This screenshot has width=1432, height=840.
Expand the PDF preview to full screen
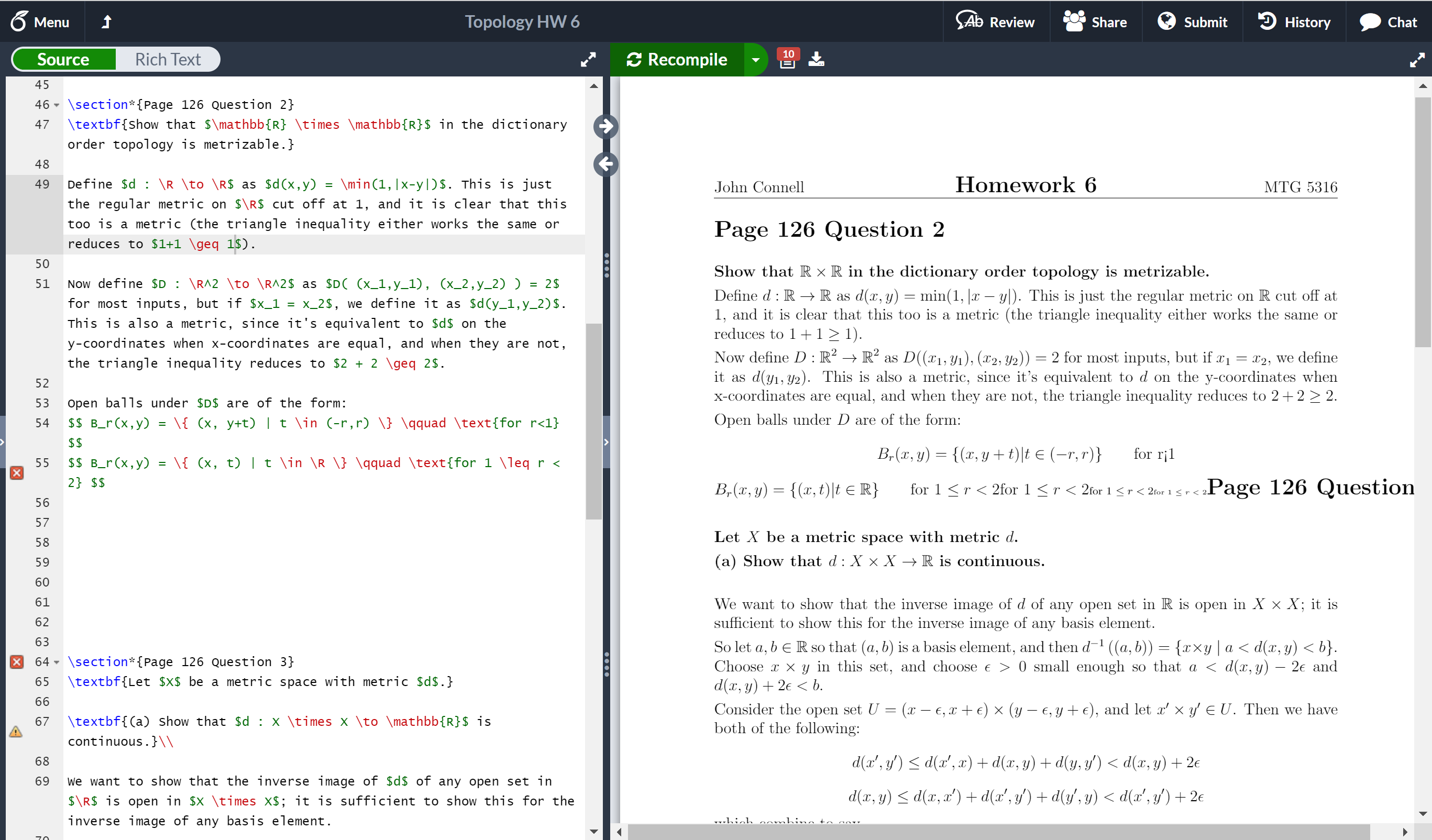[1416, 59]
